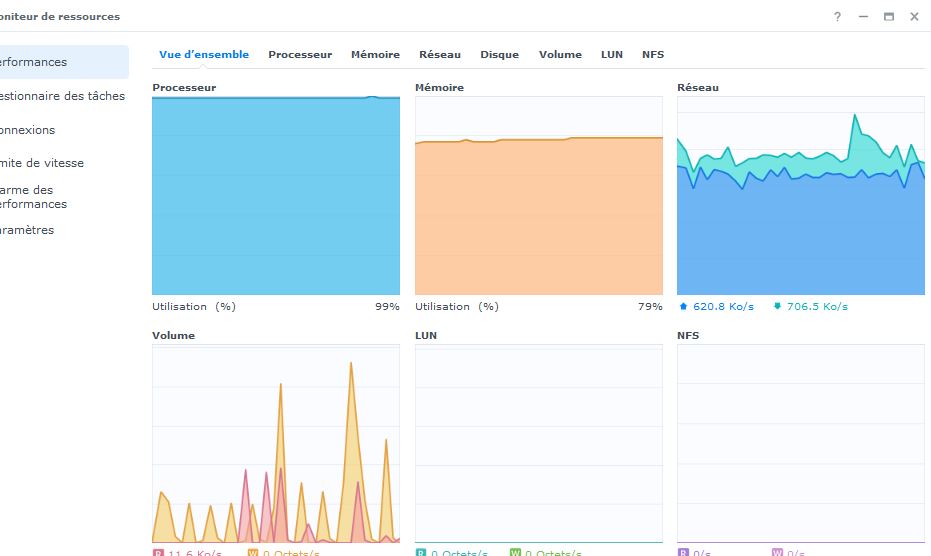Select the Vue d'ensemble tab

204,55
